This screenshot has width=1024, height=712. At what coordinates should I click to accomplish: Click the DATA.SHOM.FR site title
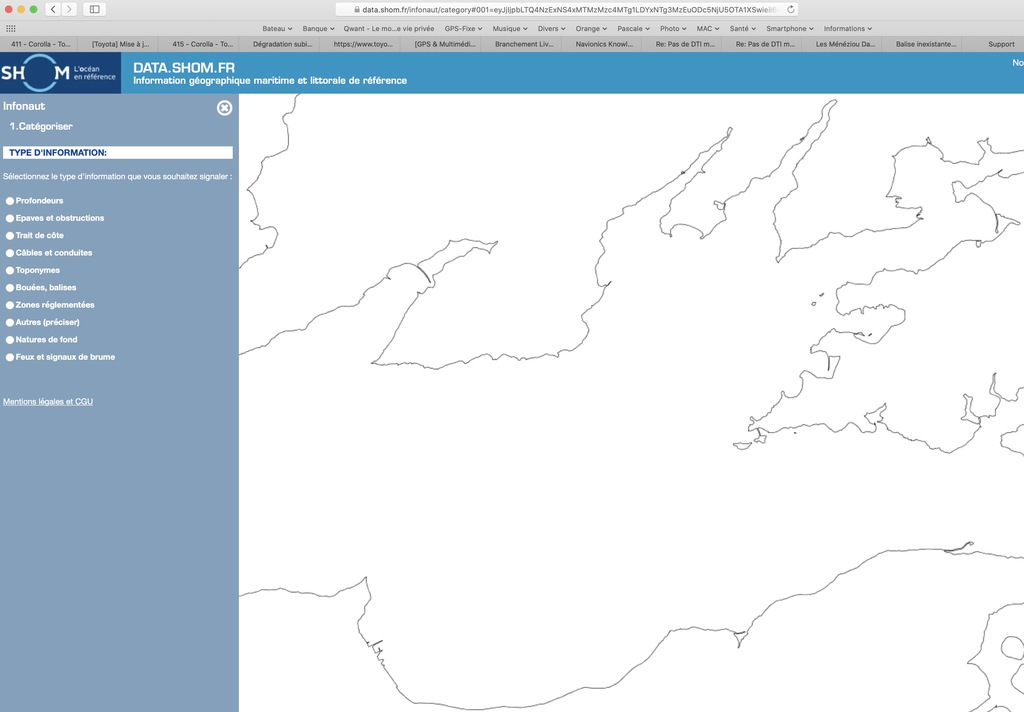point(184,67)
